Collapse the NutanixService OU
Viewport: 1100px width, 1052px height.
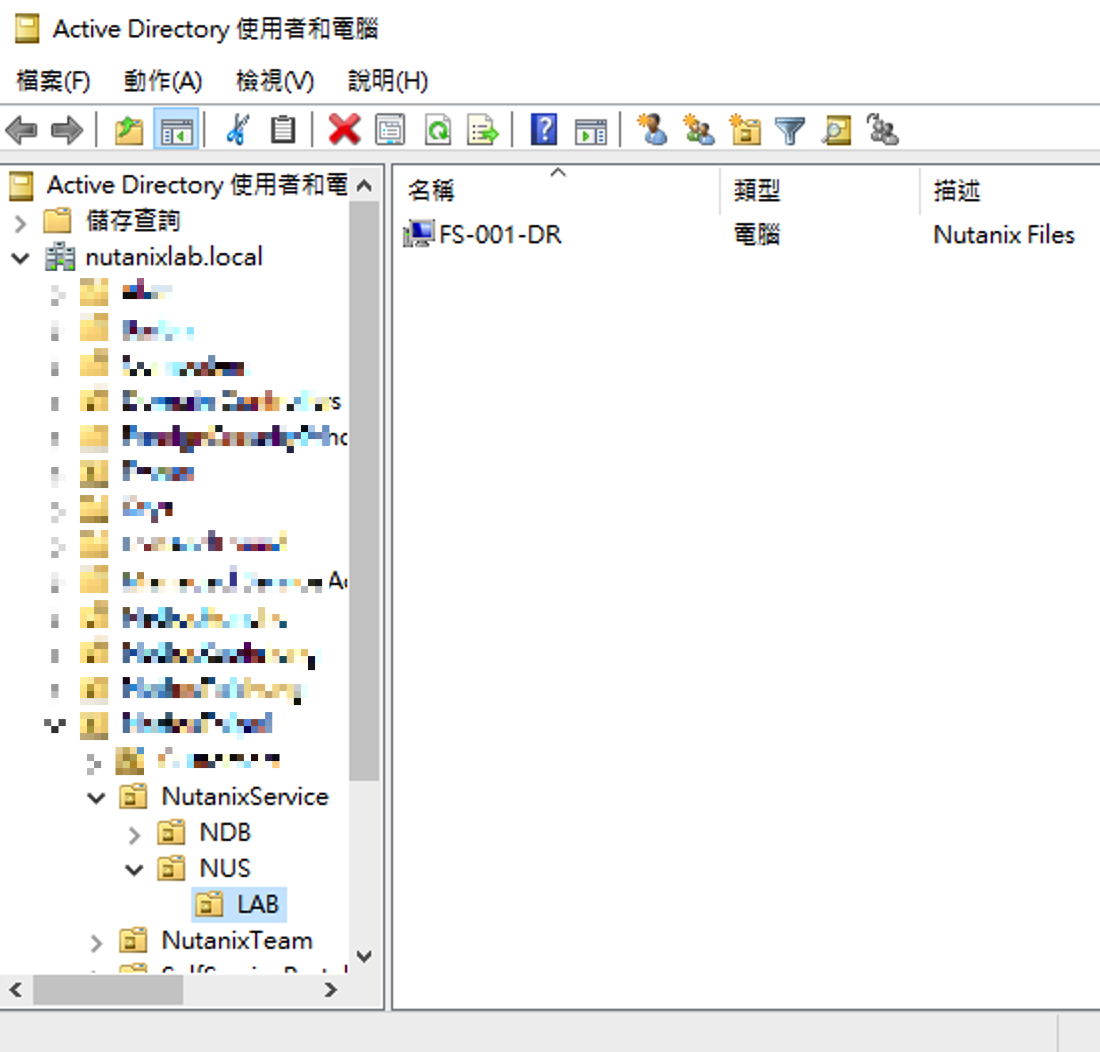pos(96,797)
